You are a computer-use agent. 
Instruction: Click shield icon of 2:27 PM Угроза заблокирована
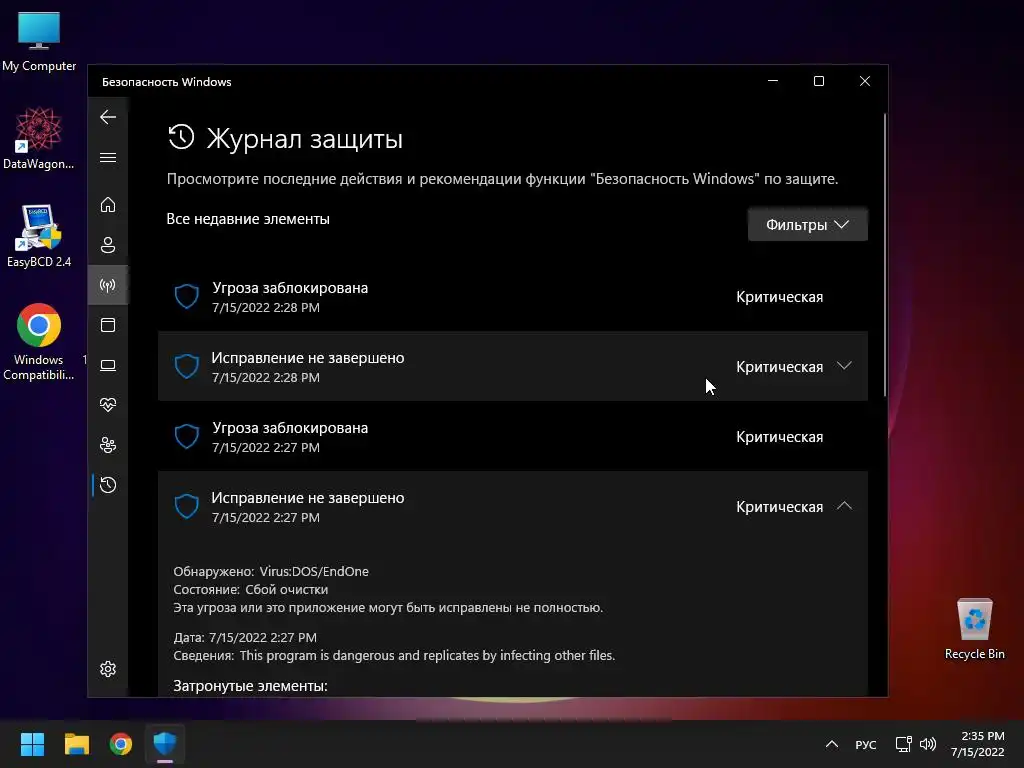click(x=186, y=436)
